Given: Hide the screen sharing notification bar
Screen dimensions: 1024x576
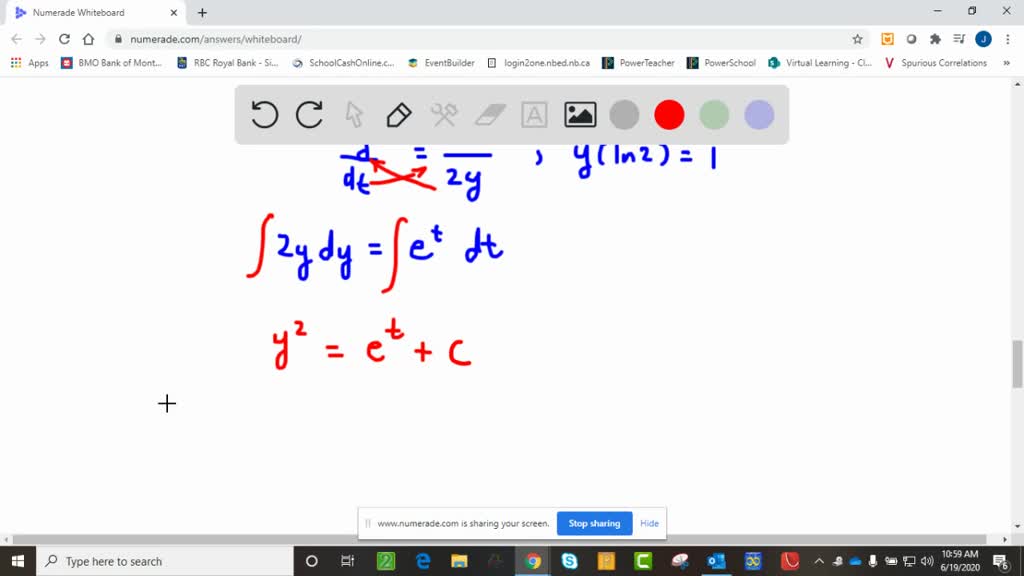Looking at the screenshot, I should 649,523.
